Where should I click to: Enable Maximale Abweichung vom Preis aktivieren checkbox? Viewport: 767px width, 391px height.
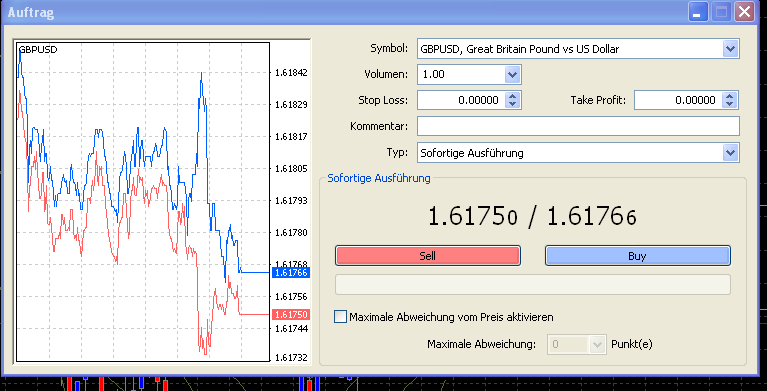tap(340, 317)
